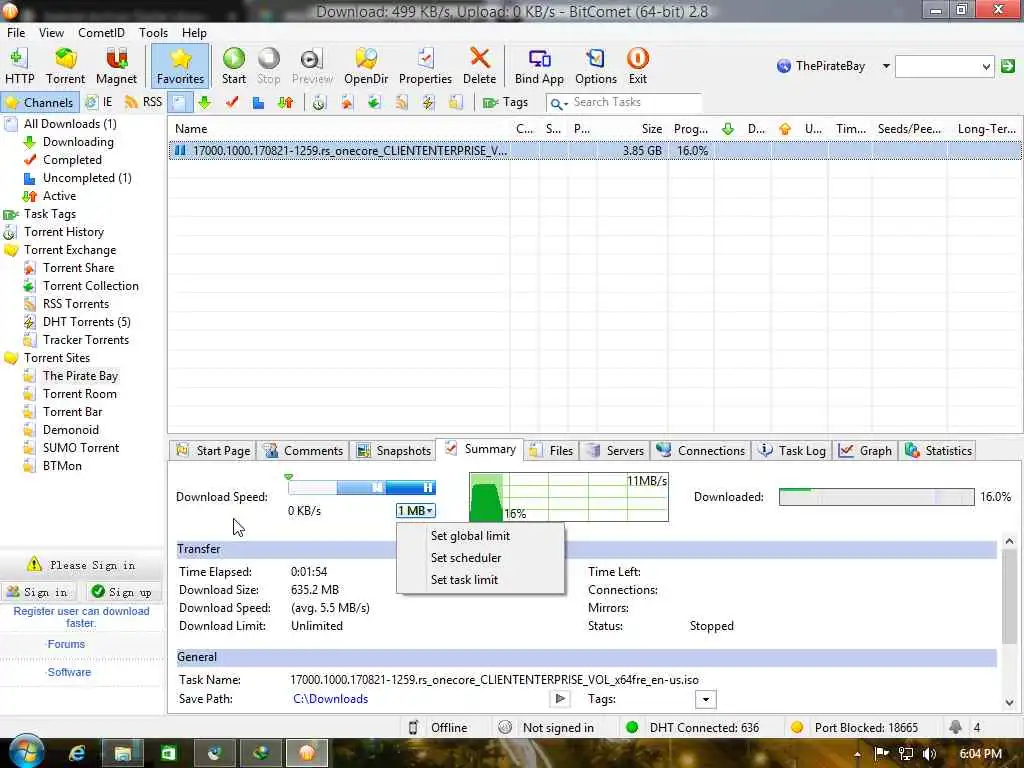Click the play arrow button beside Save Path
The width and height of the screenshot is (1024, 768).
click(x=560, y=699)
